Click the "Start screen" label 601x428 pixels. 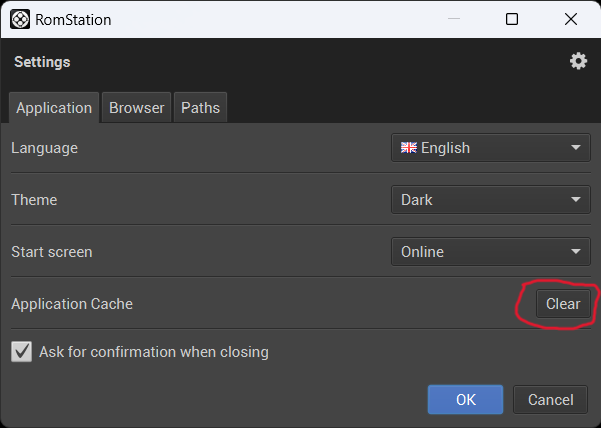(x=52, y=252)
